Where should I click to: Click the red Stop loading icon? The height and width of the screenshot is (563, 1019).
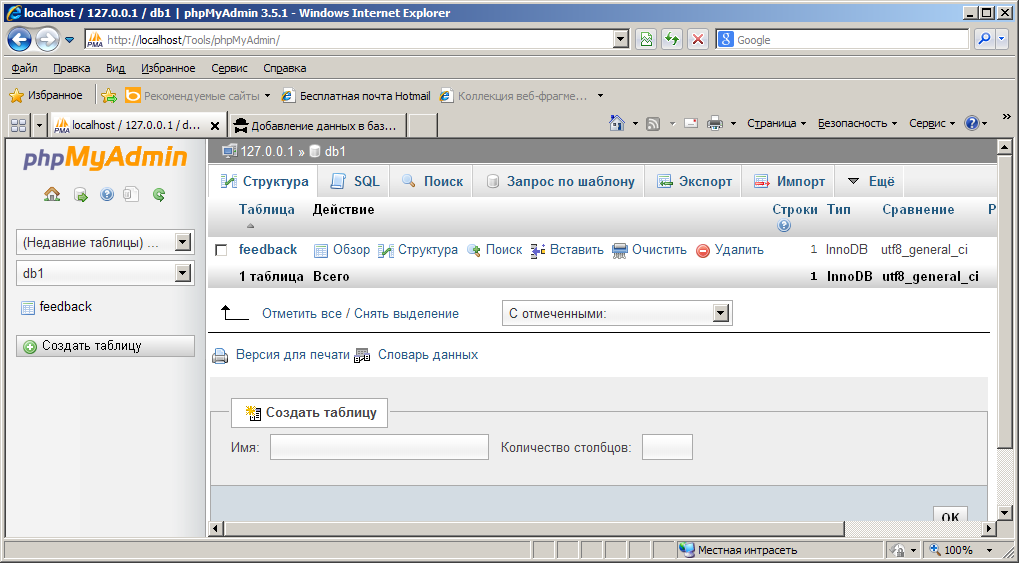tap(698, 40)
